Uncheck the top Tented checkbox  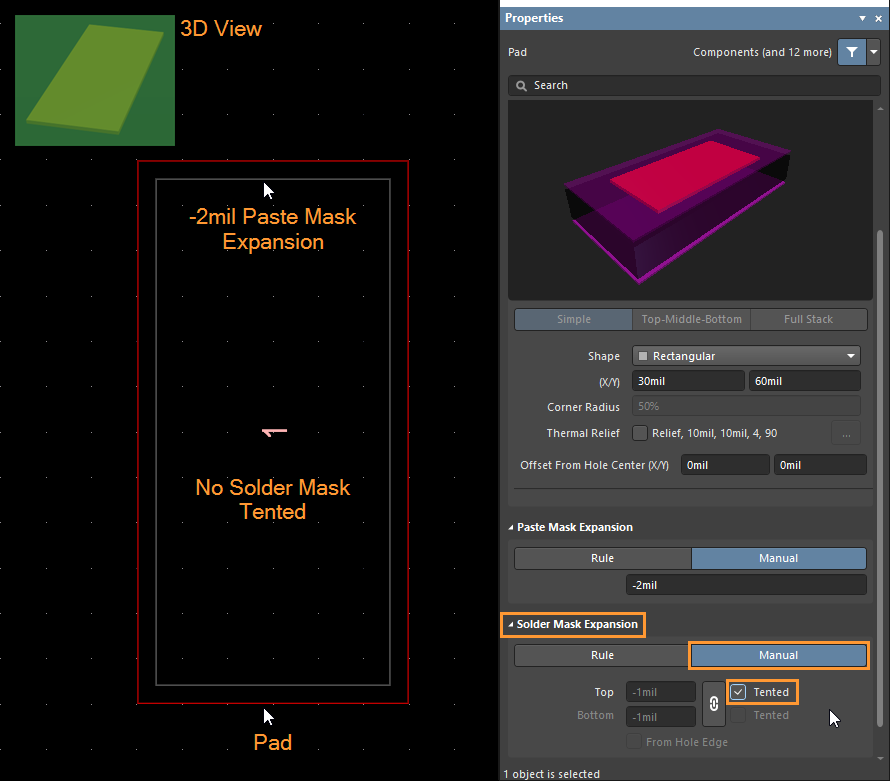(739, 692)
